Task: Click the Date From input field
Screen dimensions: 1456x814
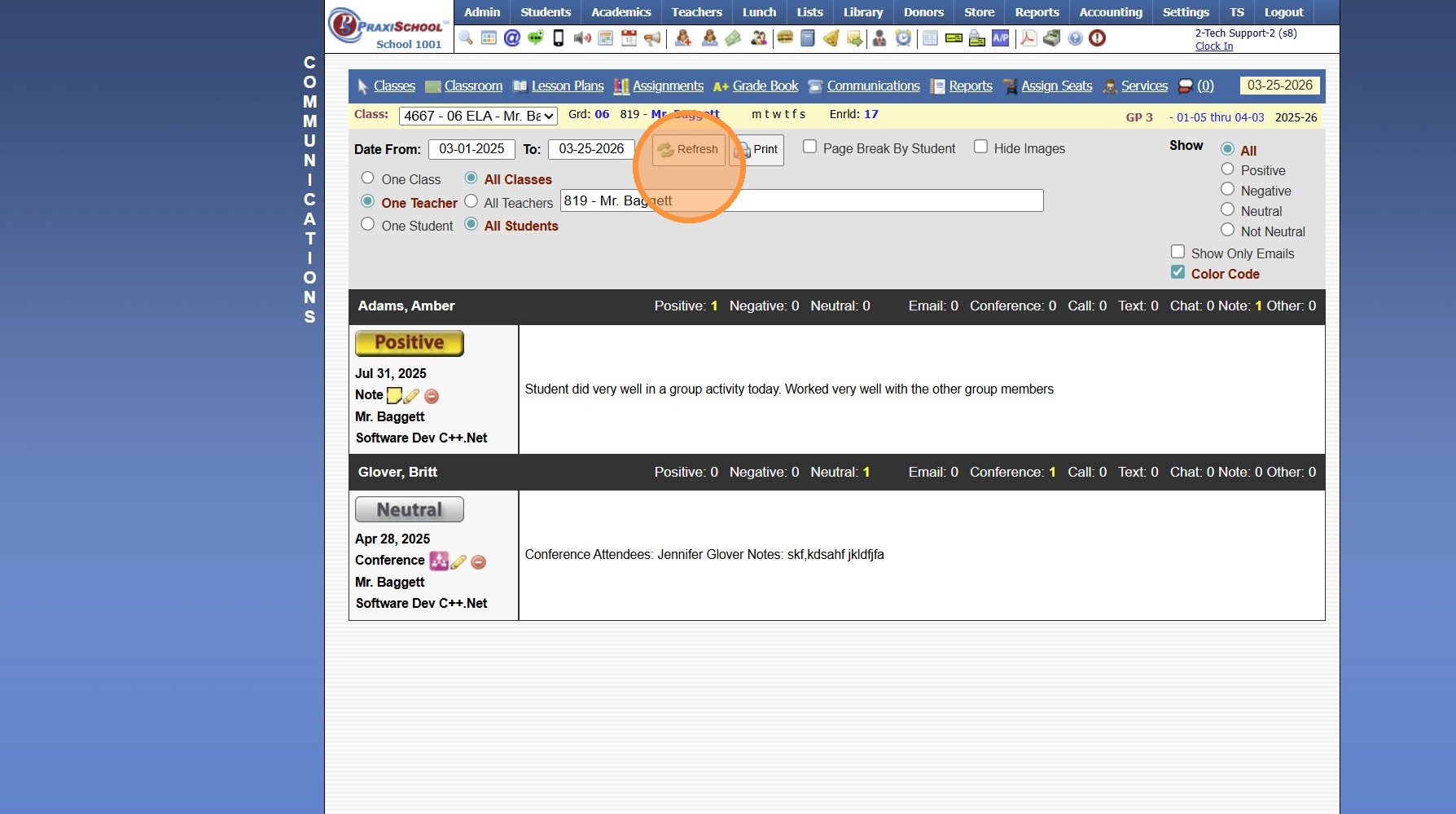Action: pyautogui.click(x=471, y=149)
